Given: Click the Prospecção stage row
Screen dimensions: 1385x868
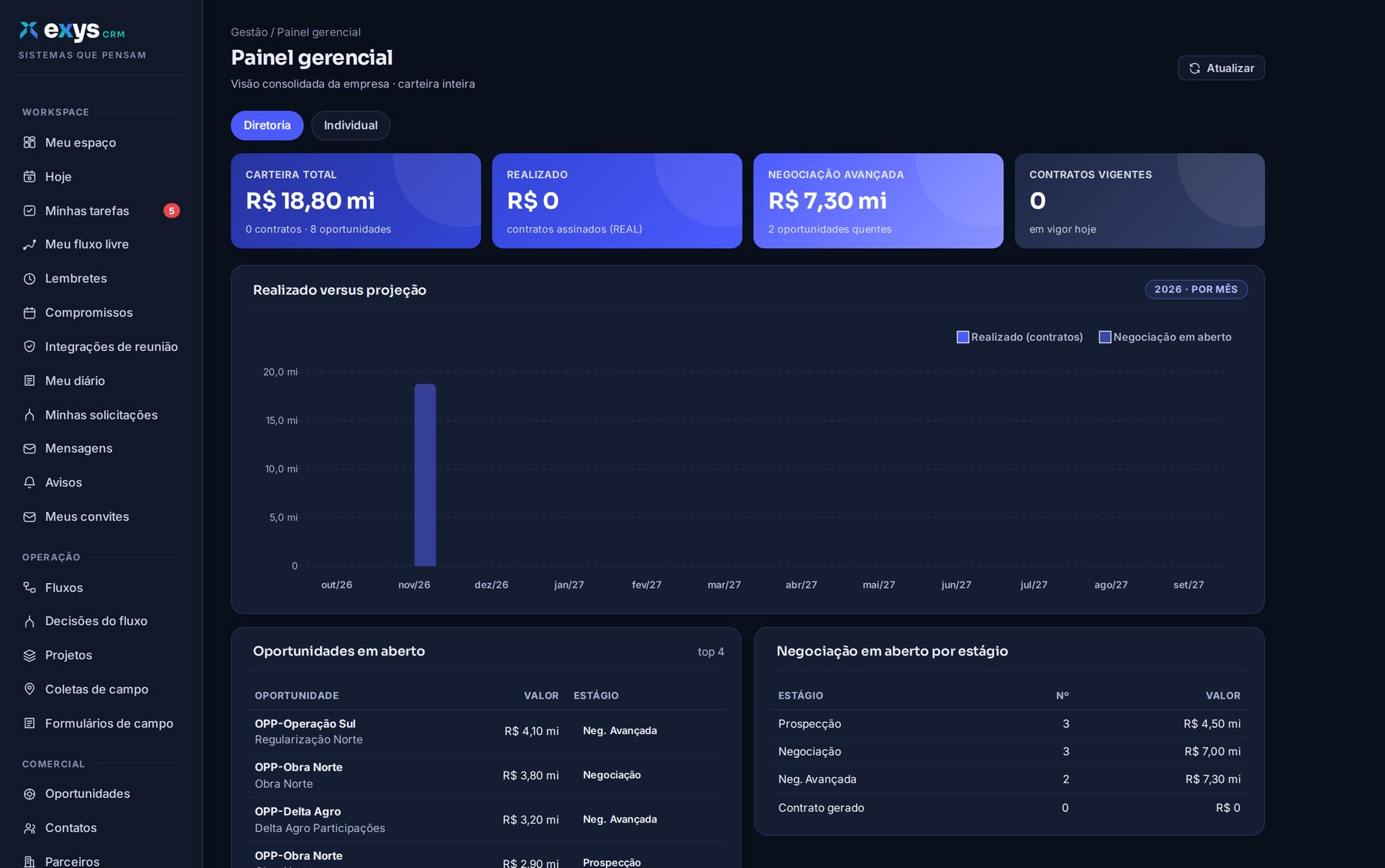Looking at the screenshot, I should click(x=1010, y=724).
